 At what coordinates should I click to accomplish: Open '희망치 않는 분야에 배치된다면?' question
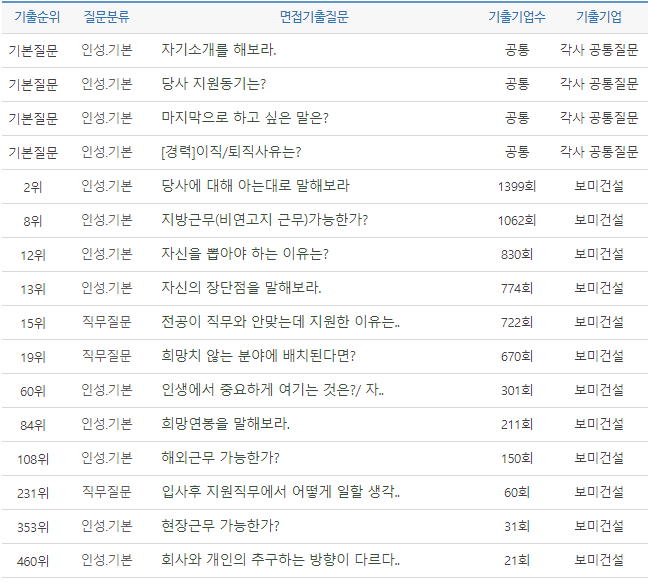pyautogui.click(x=258, y=356)
